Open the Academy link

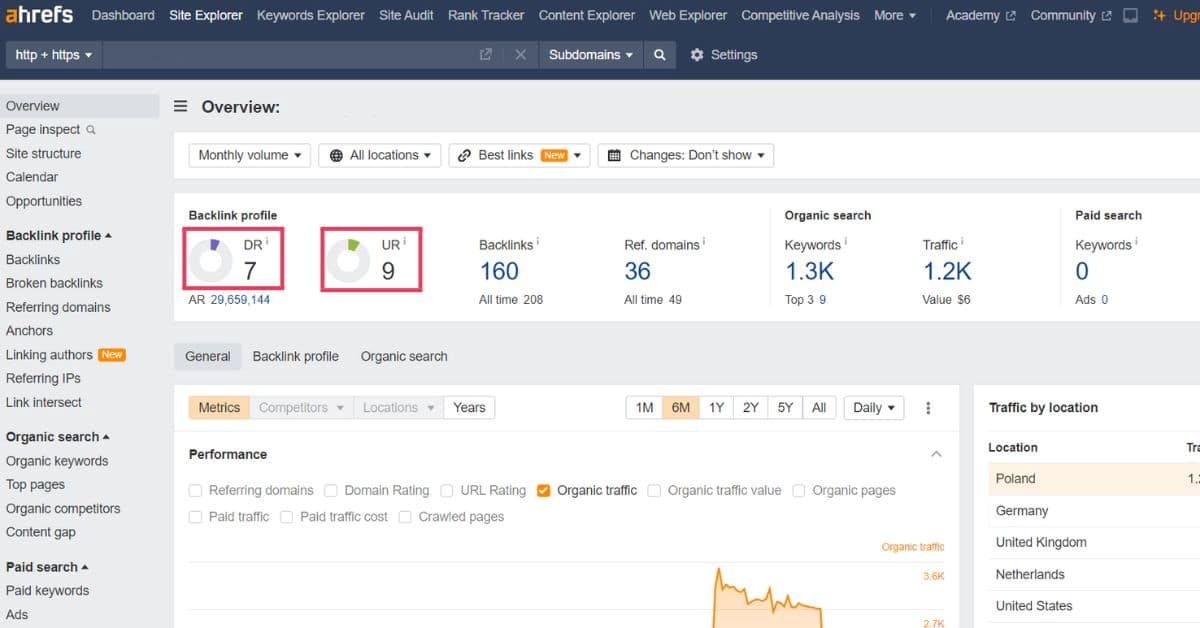[980, 15]
